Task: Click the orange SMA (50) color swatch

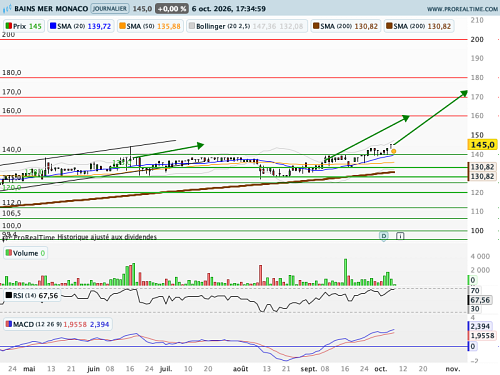Action: coord(122,26)
